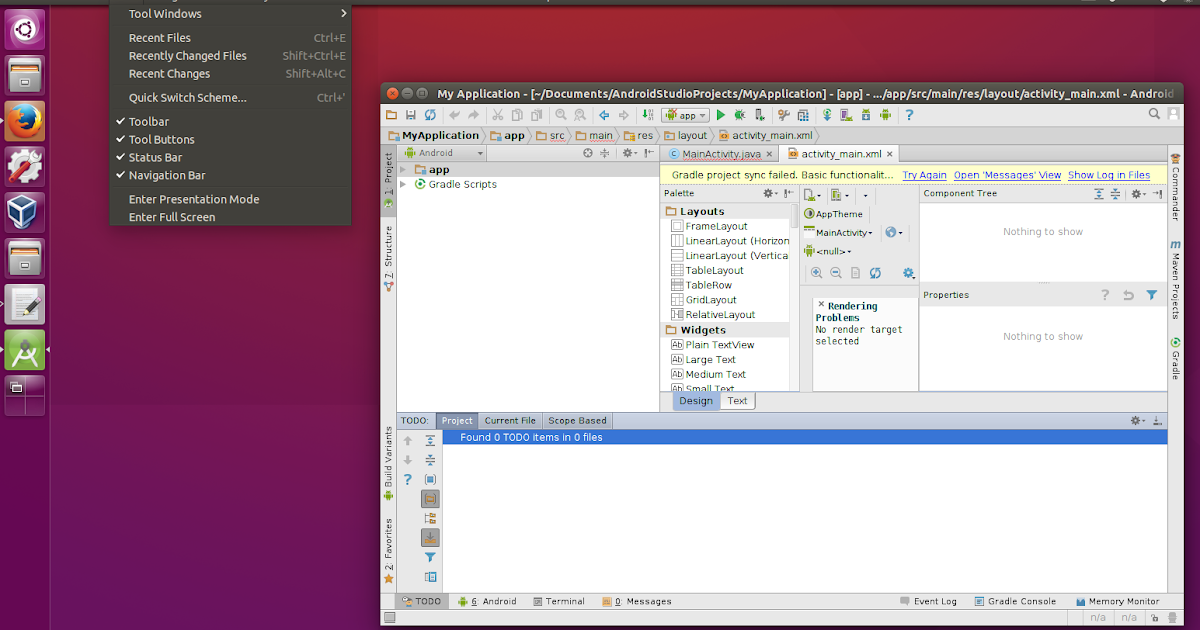Screen dimensions: 1200x630
Task: Open the Android view selector dropdown
Action: 443,153
